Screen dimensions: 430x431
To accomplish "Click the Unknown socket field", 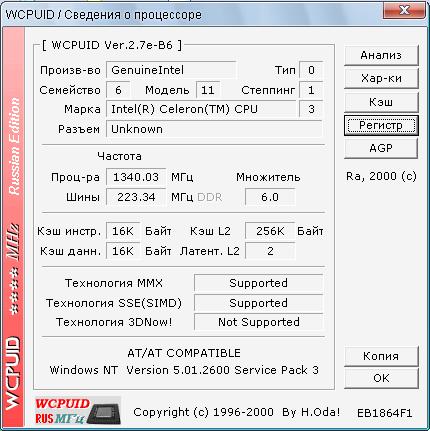I will tap(214, 129).
